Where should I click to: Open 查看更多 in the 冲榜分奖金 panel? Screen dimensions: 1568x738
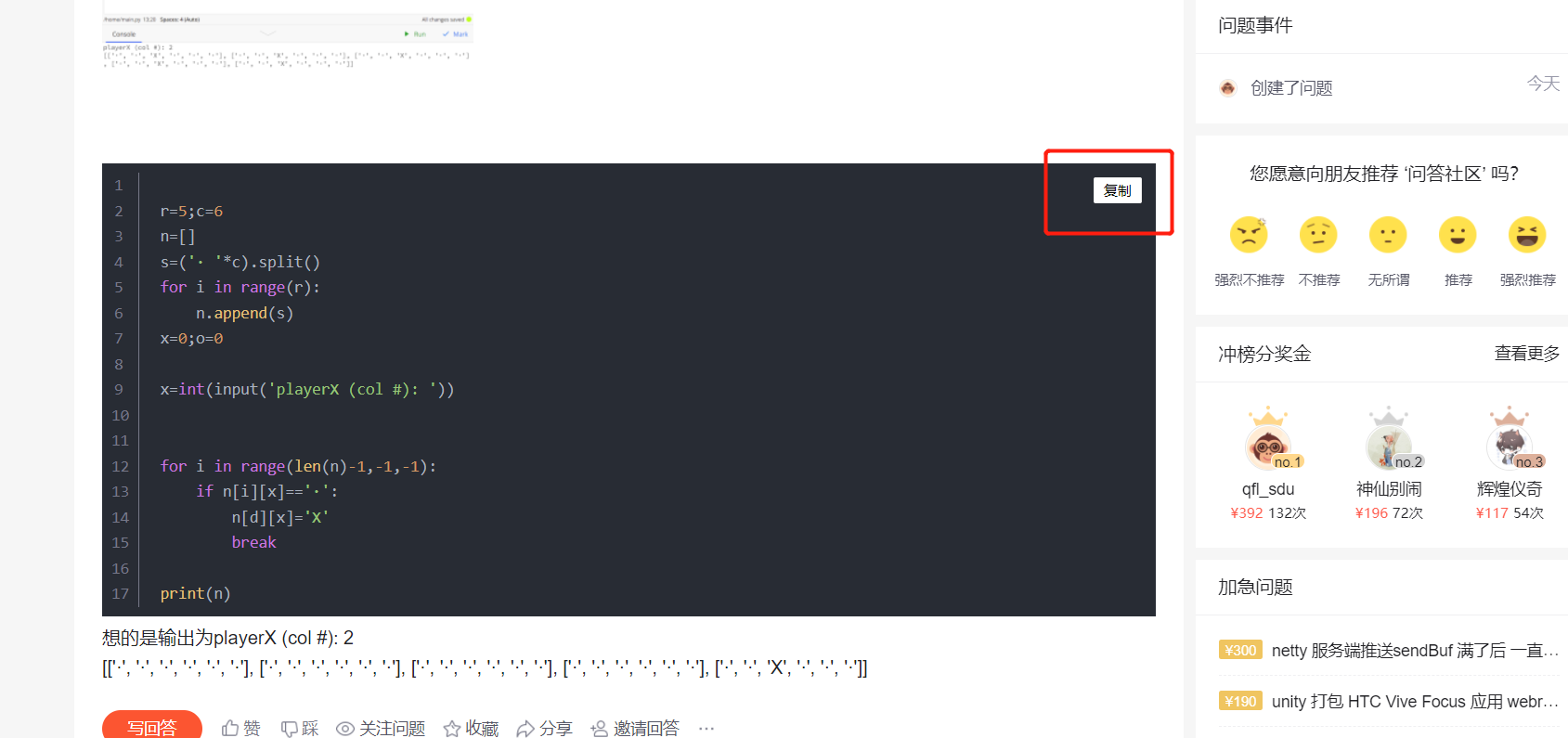pos(1527,354)
